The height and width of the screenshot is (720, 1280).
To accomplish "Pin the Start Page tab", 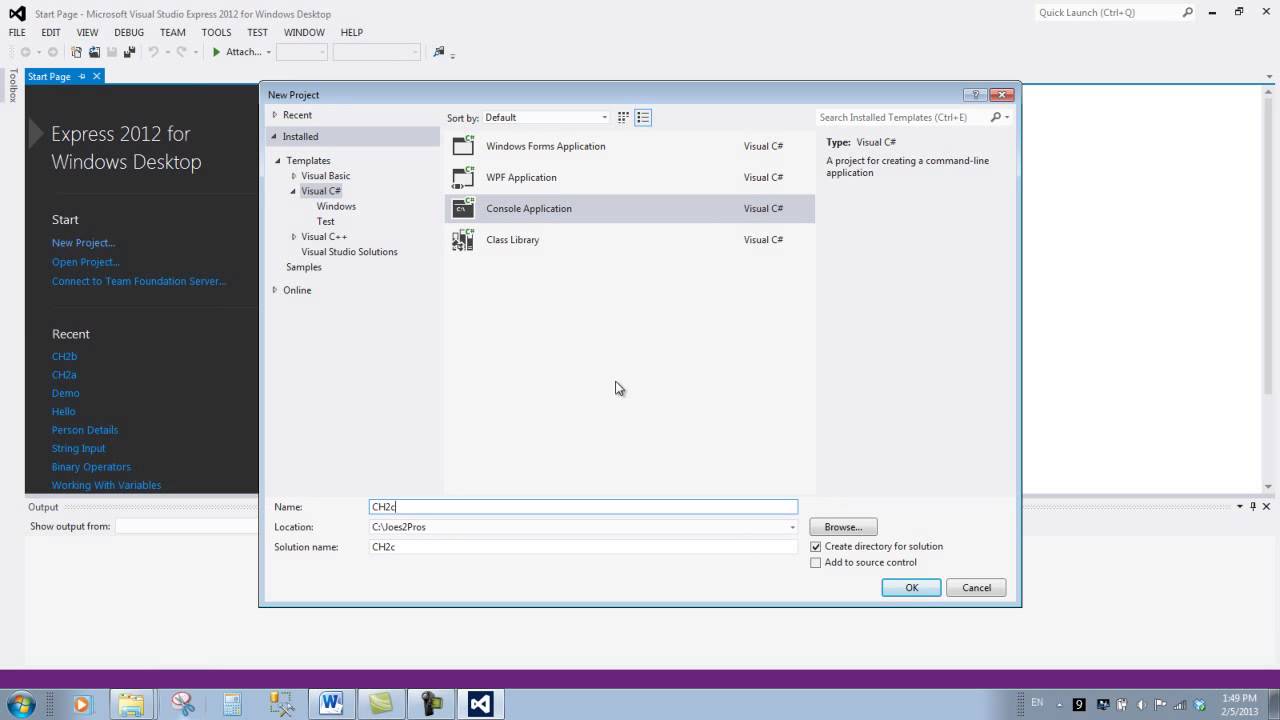I will pos(82,76).
